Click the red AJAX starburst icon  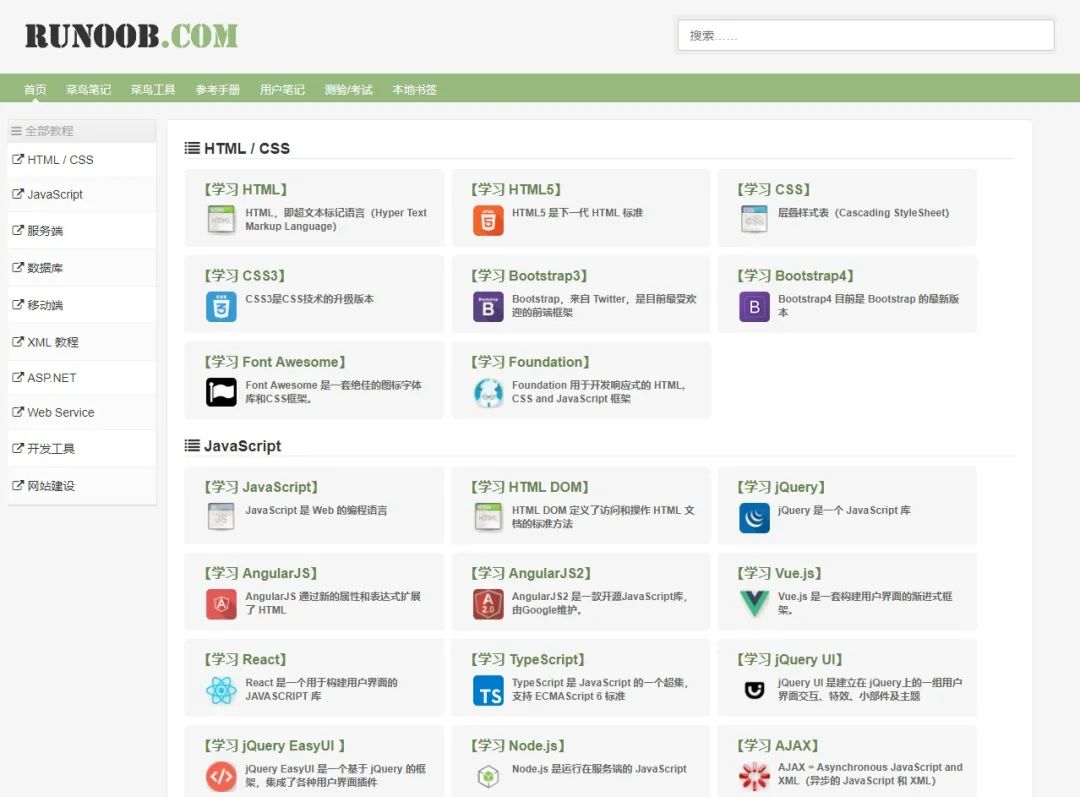coord(754,776)
